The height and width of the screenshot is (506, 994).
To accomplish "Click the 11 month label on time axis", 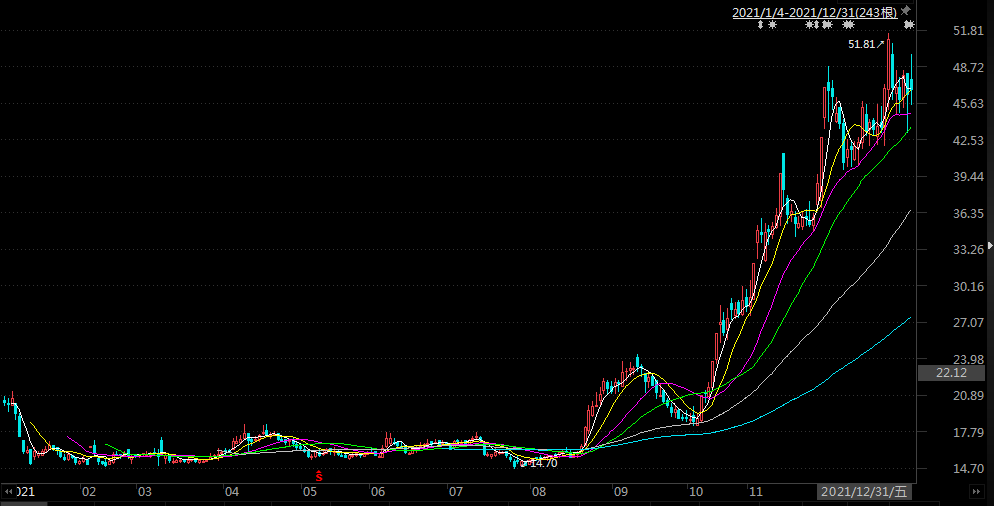I will coord(756,492).
